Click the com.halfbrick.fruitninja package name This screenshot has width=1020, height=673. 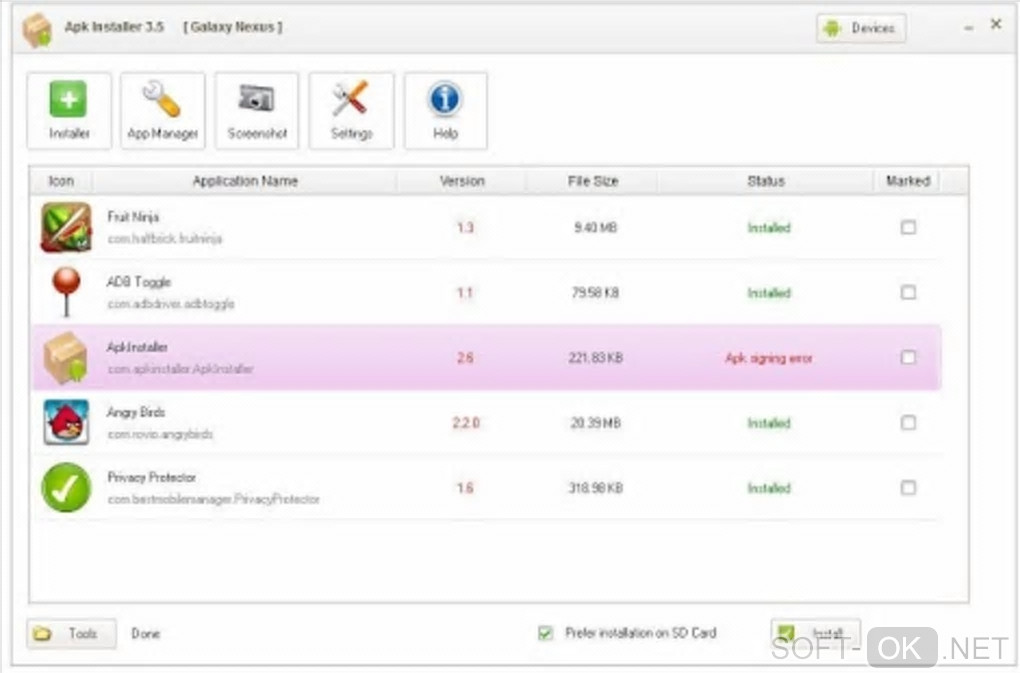[x=165, y=239]
